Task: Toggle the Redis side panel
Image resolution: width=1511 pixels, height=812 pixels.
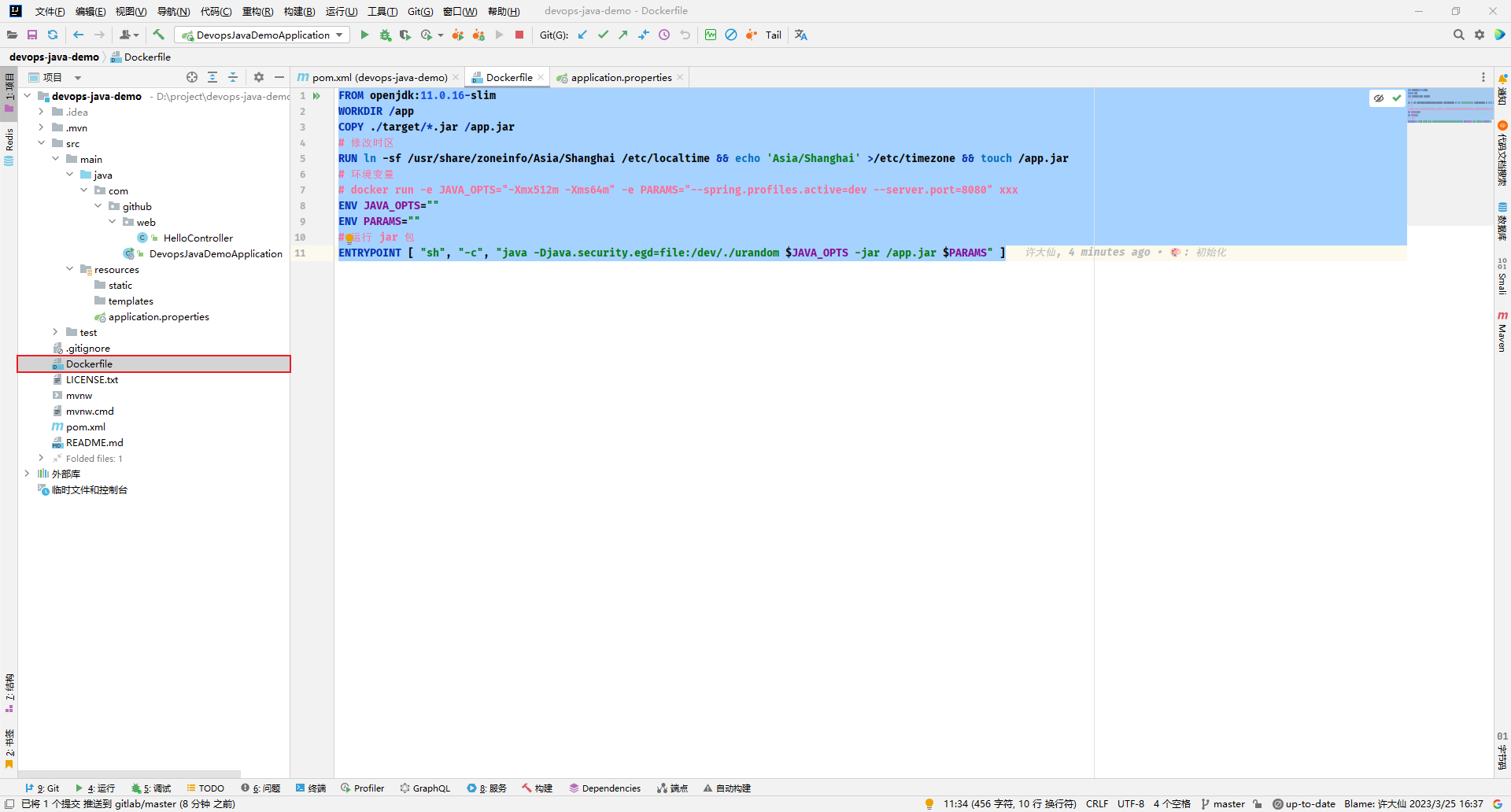Action: click(9, 146)
